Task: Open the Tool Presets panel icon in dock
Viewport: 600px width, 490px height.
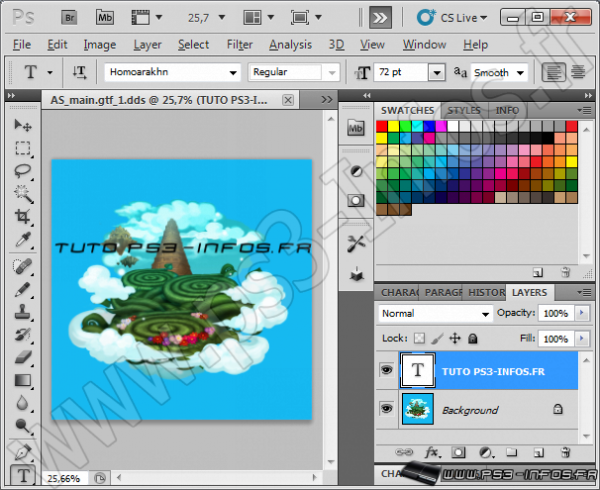Action: [356, 243]
